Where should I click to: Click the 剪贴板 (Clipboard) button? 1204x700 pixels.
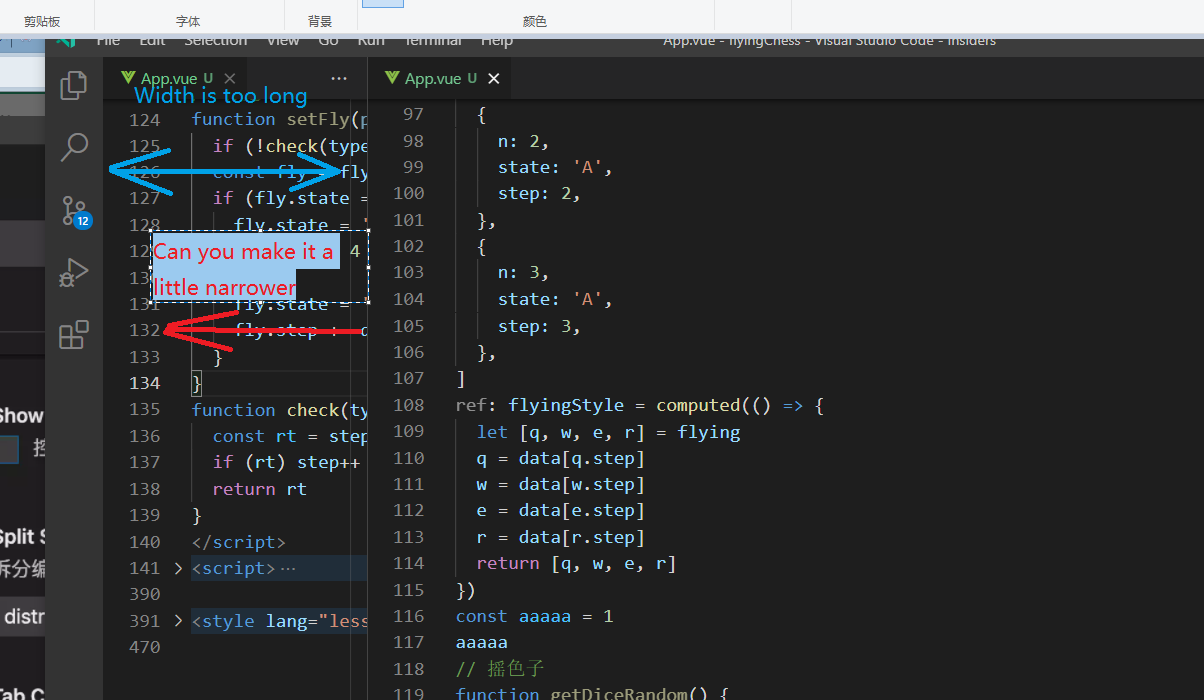[x=42, y=19]
